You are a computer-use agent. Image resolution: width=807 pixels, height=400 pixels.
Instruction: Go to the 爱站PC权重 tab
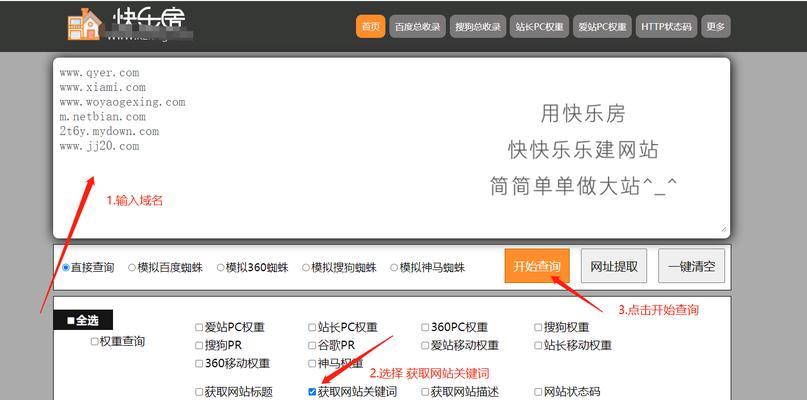point(602,27)
